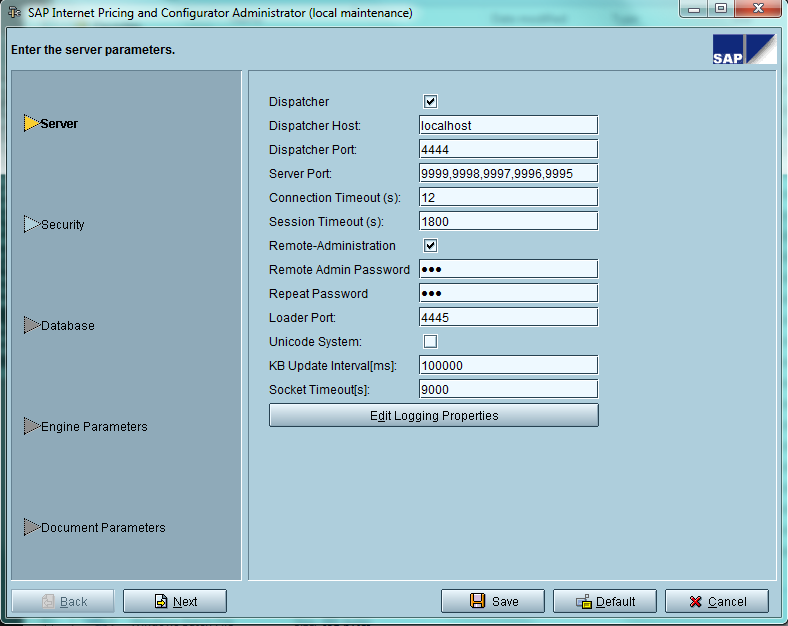788x626 pixels.
Task: Click 'Enter the server parameters.' heading
Action: click(x=93, y=50)
